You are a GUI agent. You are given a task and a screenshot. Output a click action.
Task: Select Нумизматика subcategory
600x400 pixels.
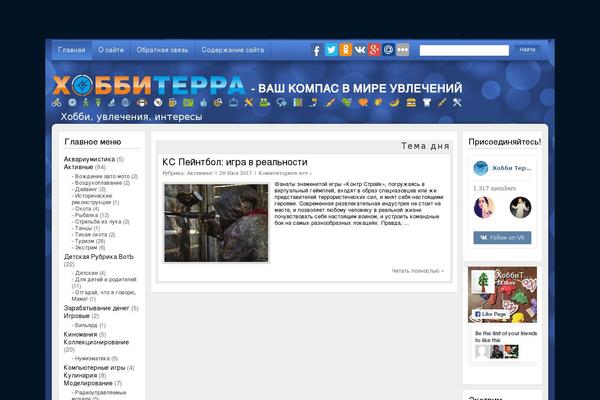pyautogui.click(x=92, y=359)
